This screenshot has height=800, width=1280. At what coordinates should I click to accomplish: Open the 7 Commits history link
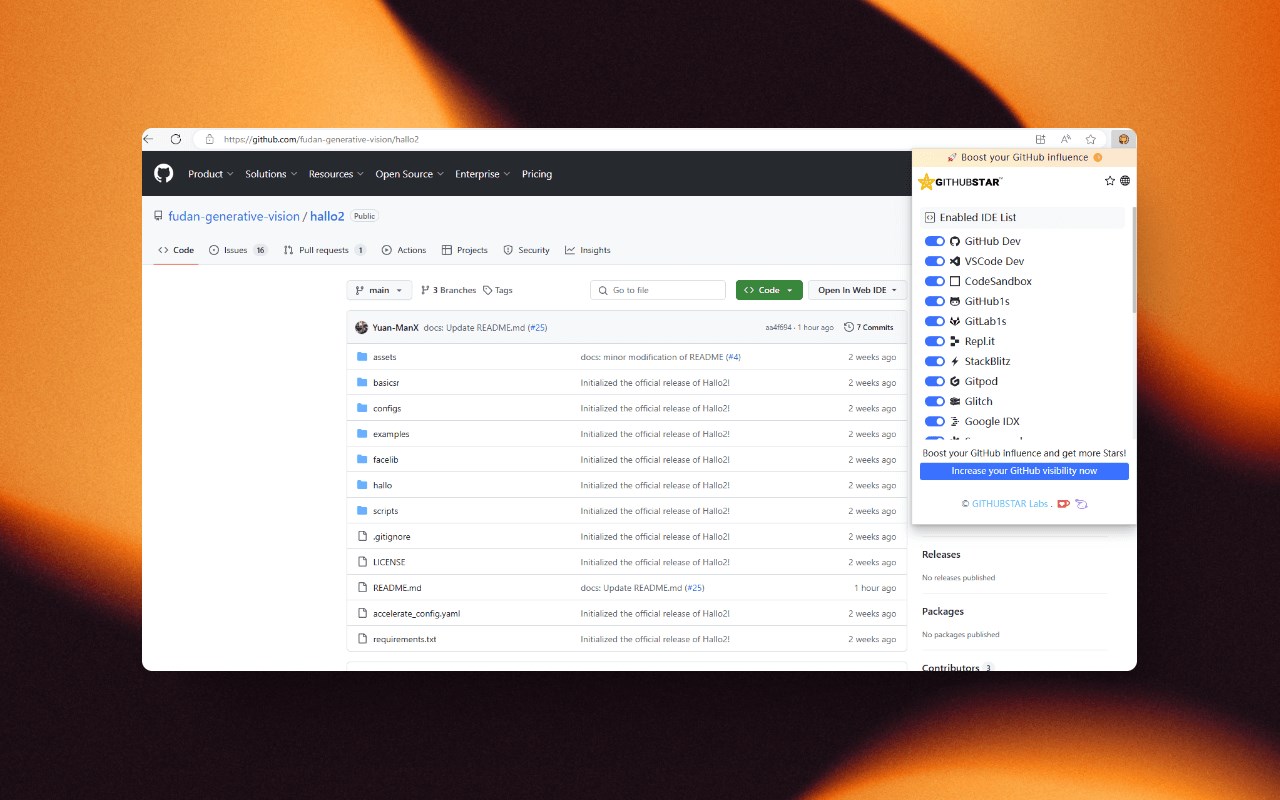(868, 327)
